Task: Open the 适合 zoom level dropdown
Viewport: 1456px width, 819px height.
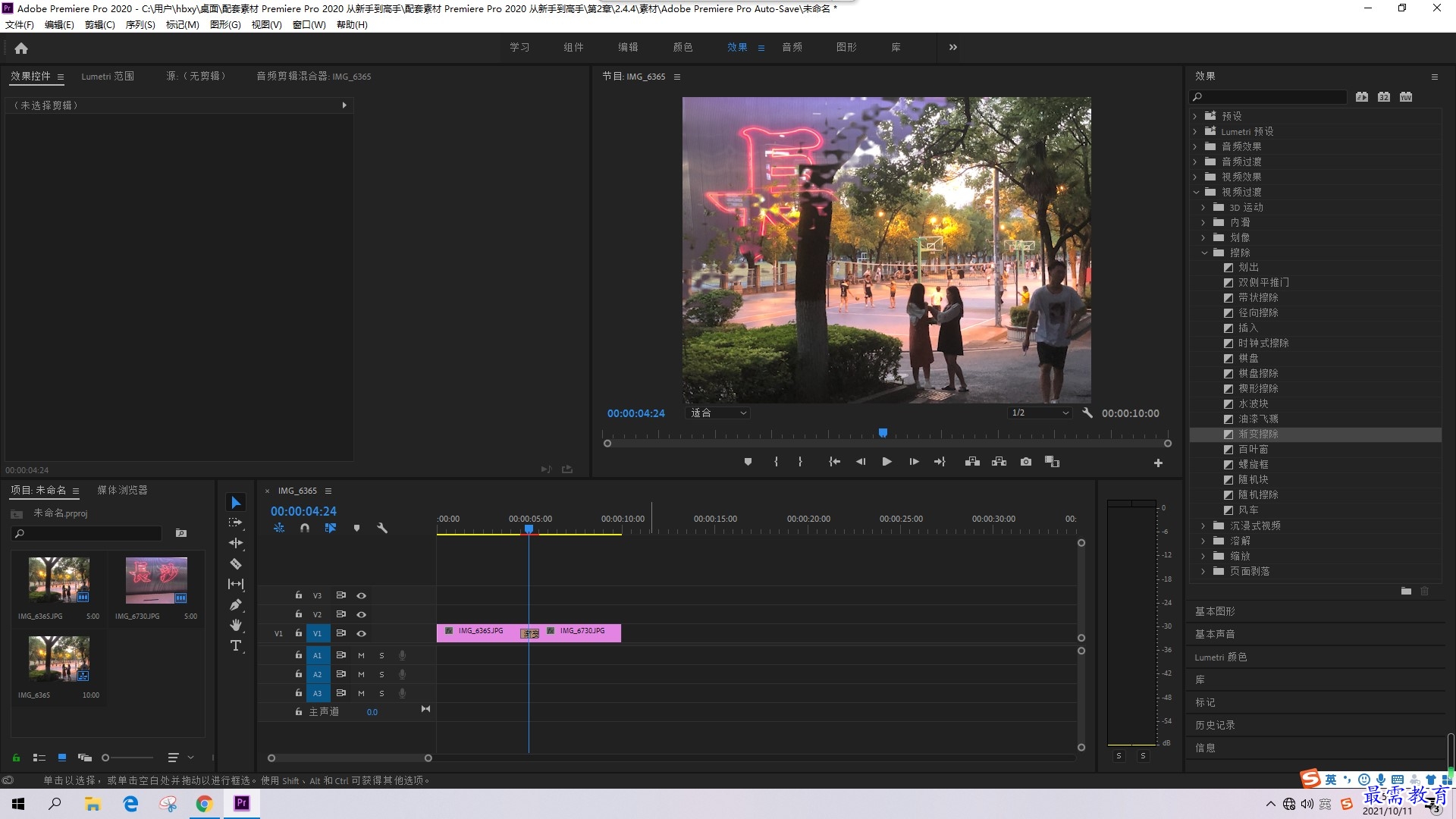Action: coord(717,413)
